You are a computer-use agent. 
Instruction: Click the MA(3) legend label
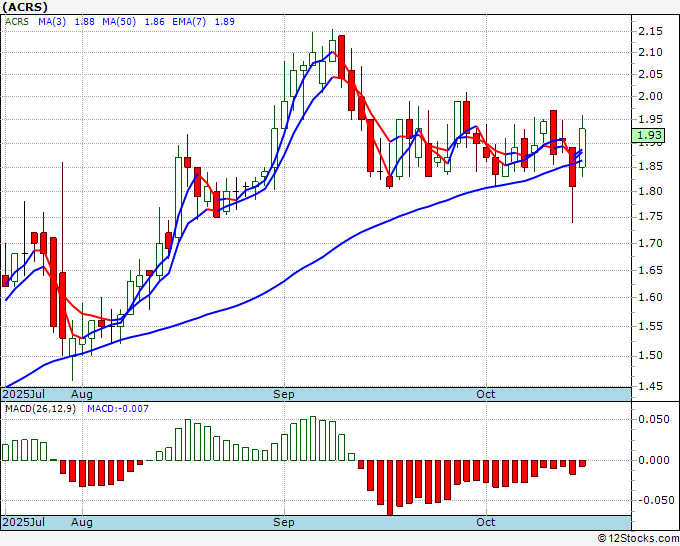52,22
